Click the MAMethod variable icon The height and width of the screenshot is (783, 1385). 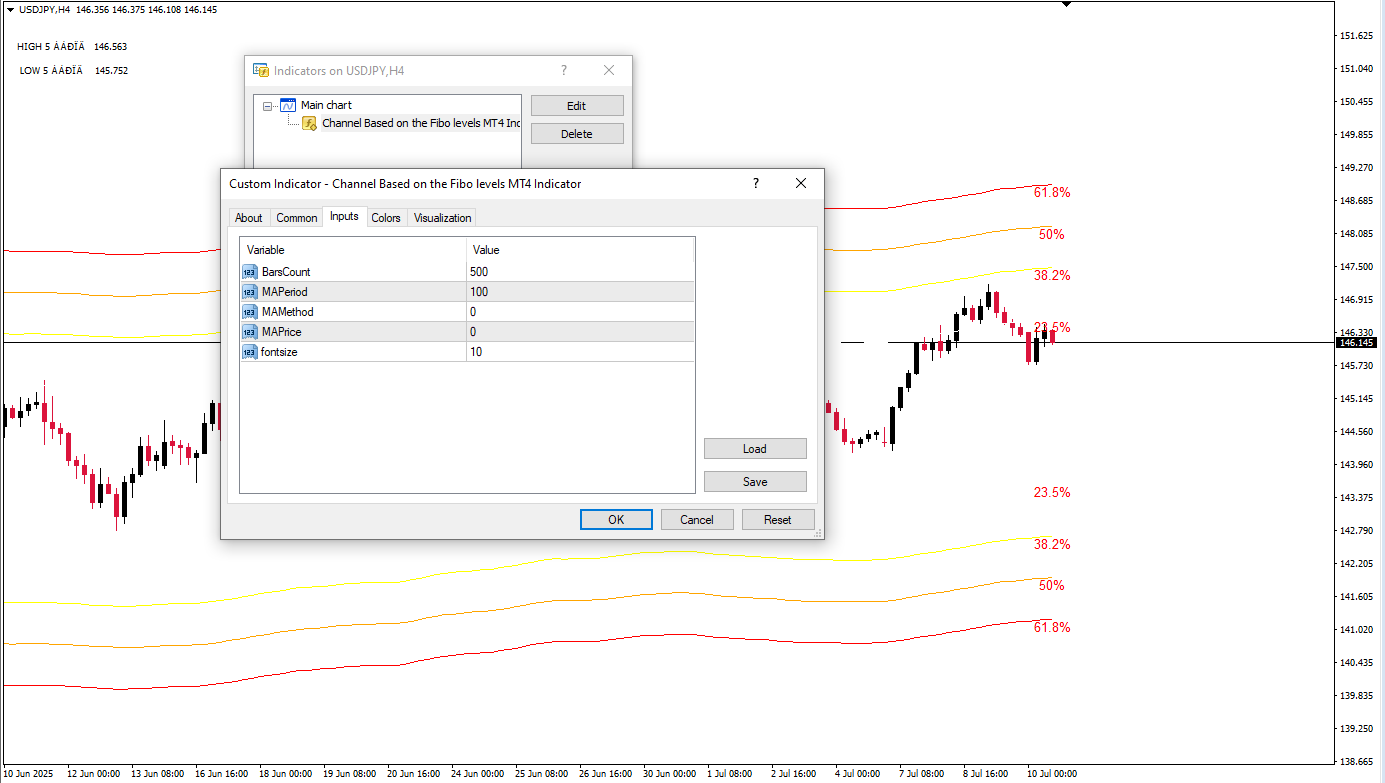click(x=249, y=312)
